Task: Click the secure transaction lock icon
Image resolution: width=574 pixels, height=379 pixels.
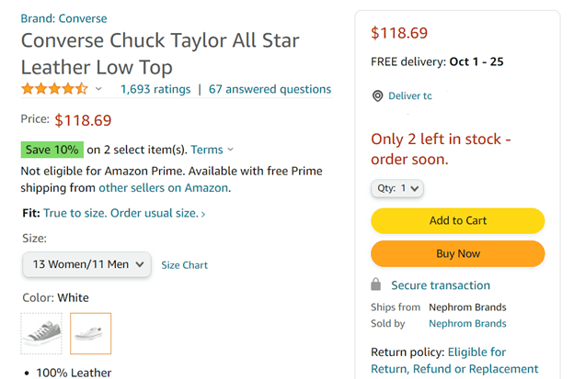Action: click(x=376, y=284)
